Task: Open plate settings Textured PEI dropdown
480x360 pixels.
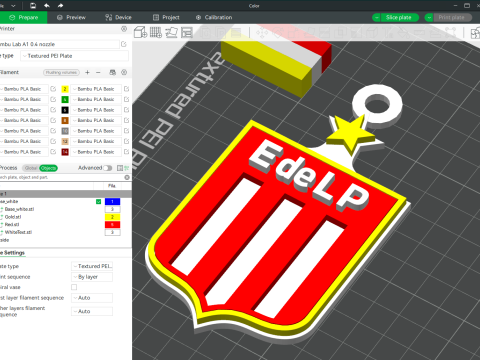Action: (92, 266)
